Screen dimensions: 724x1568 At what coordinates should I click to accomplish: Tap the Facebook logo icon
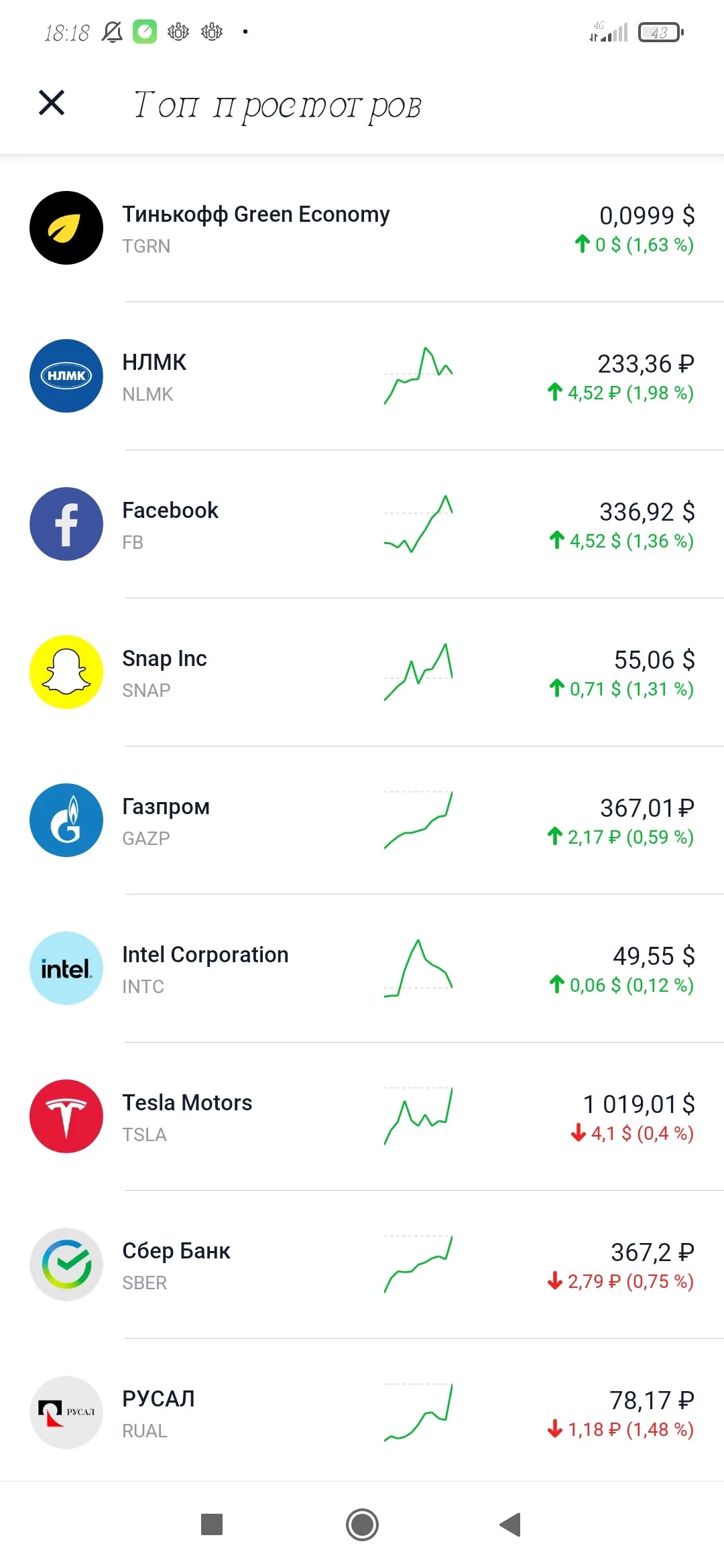[x=66, y=524]
